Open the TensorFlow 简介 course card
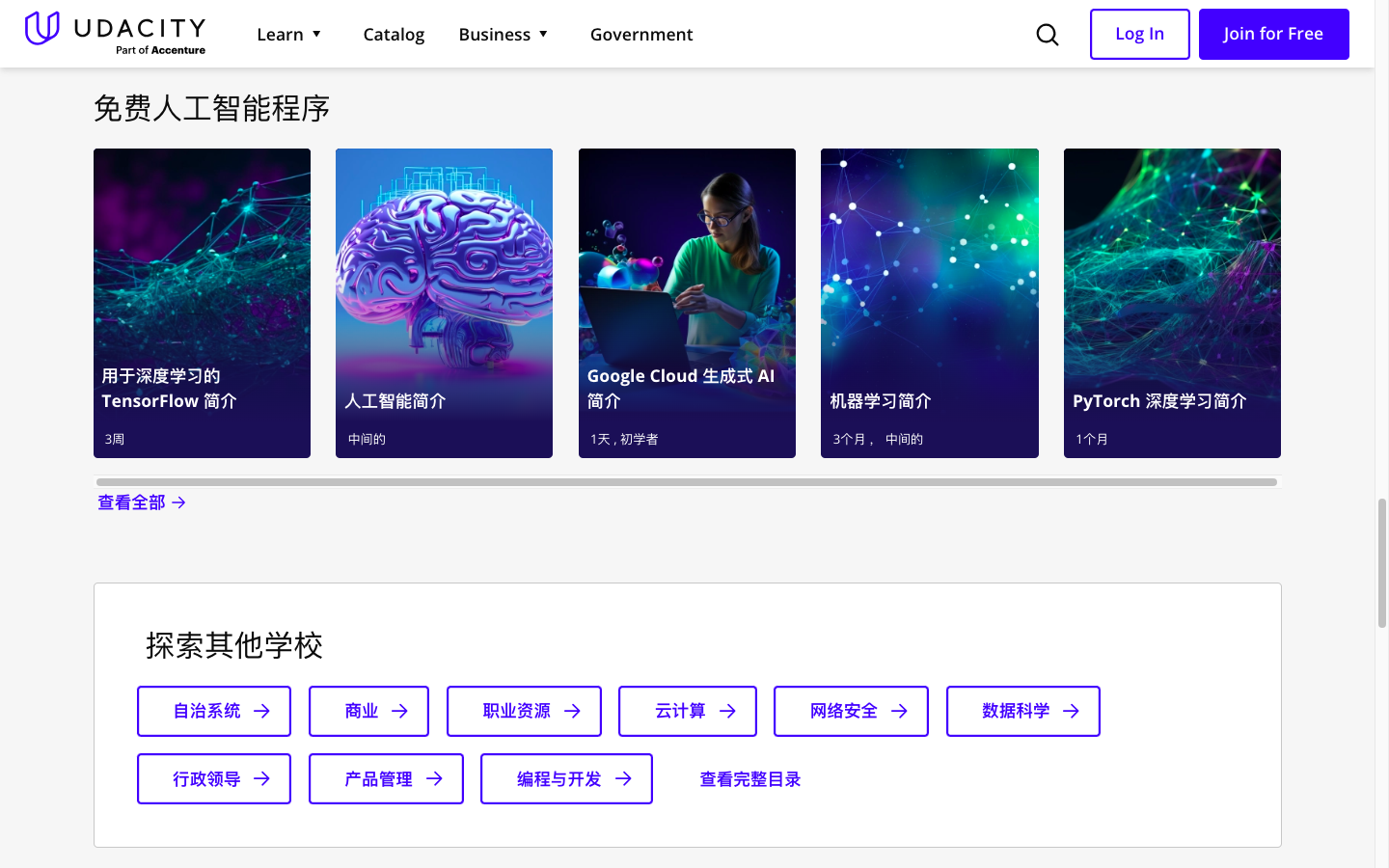Viewport: 1389px width, 868px height. coord(202,303)
